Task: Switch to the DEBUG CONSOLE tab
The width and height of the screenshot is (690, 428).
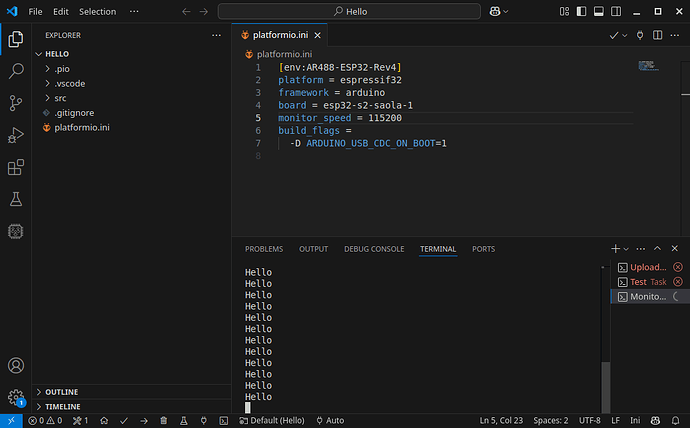Action: click(374, 249)
